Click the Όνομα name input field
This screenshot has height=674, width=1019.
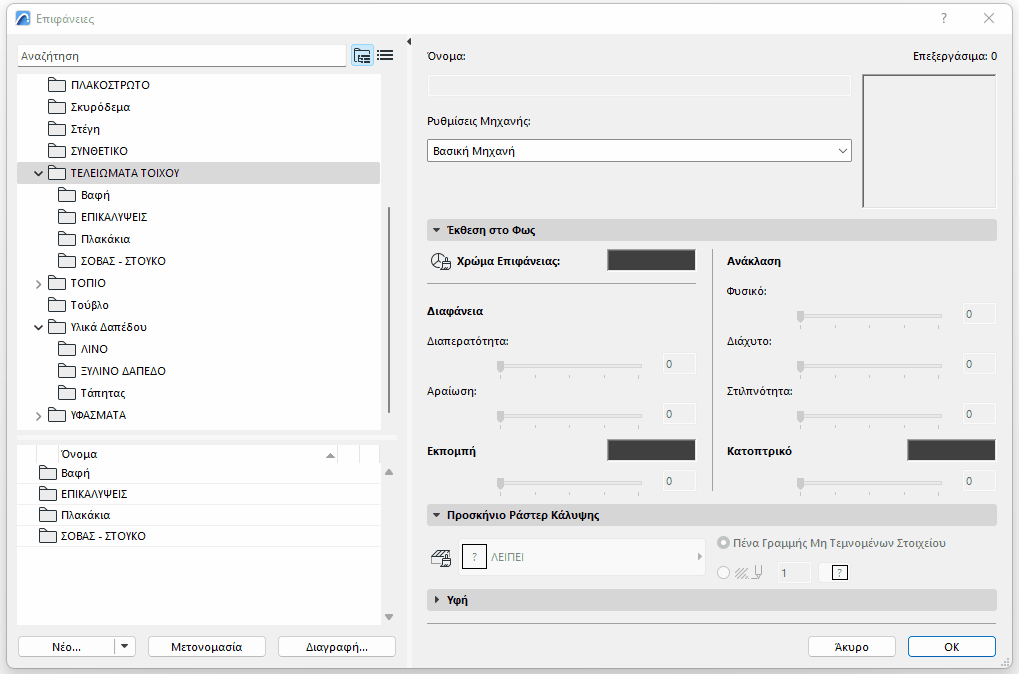[639, 85]
